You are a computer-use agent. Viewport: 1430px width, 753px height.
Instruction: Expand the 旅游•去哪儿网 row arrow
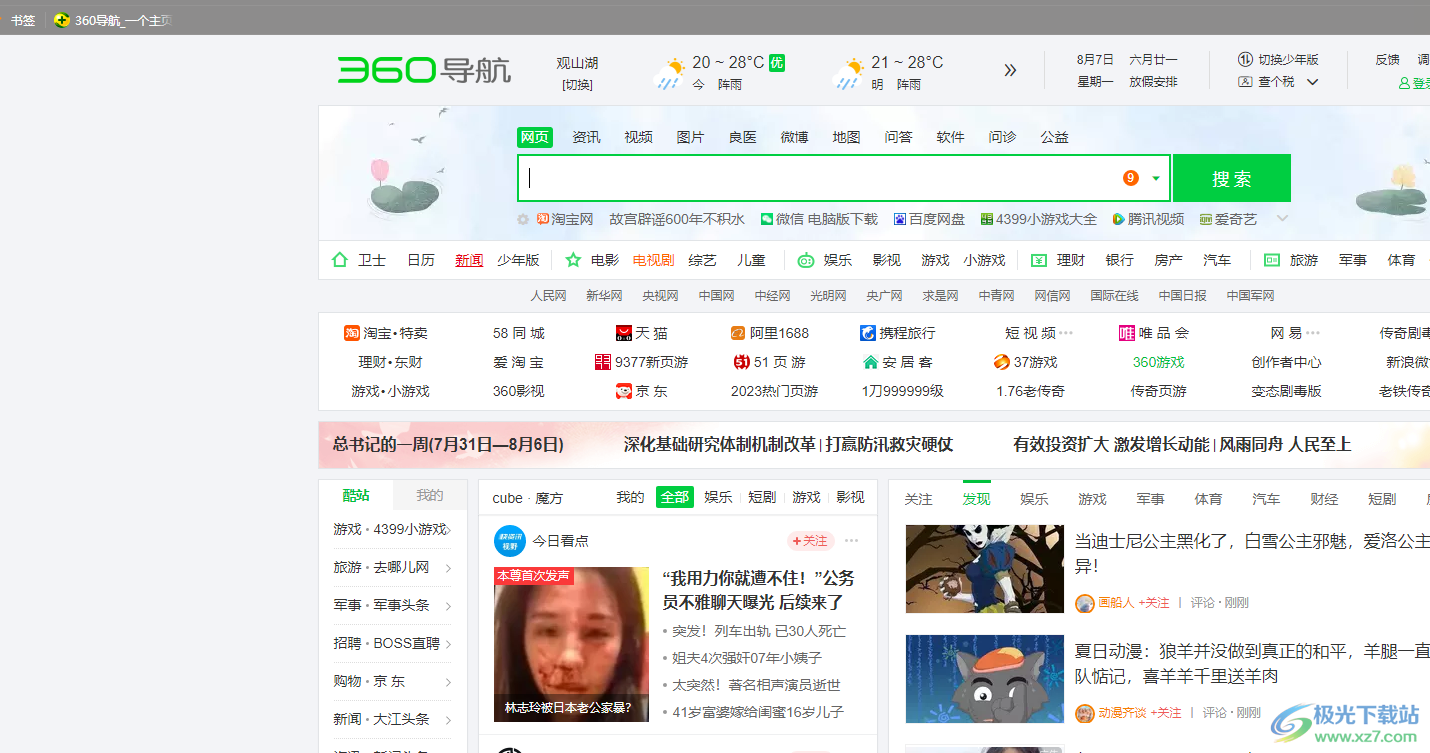(448, 568)
